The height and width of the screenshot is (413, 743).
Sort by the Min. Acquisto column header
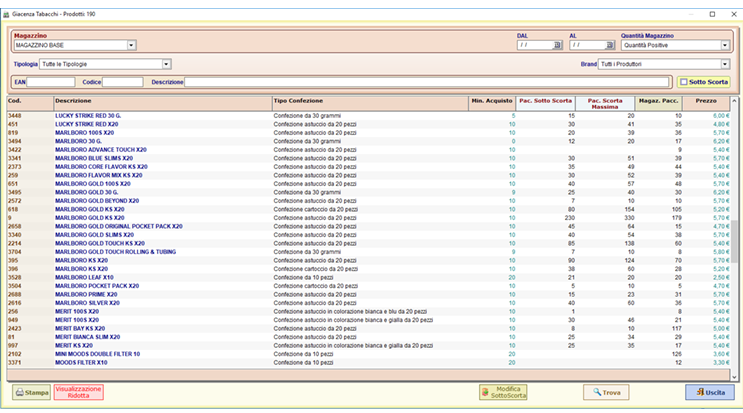492,103
